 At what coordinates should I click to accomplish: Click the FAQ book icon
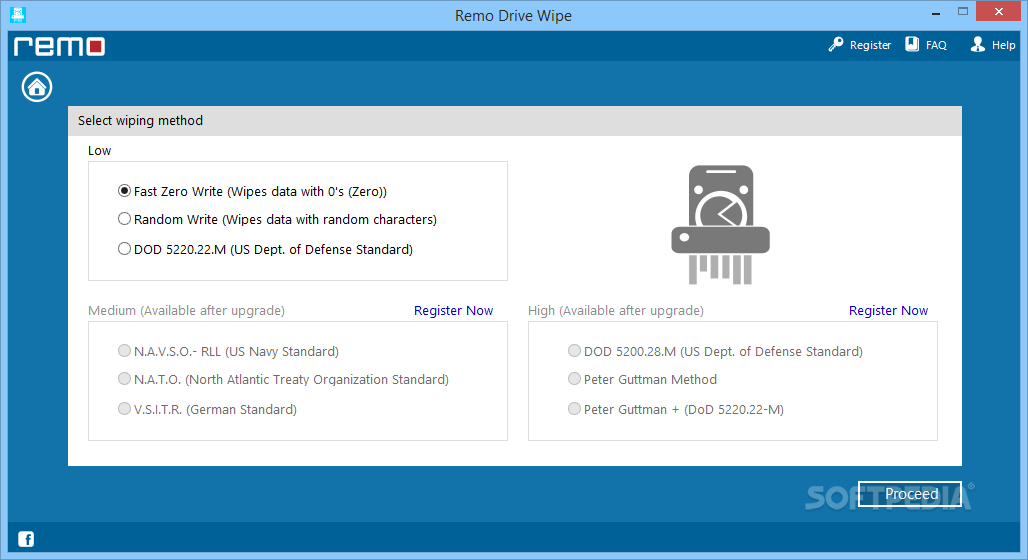click(912, 45)
